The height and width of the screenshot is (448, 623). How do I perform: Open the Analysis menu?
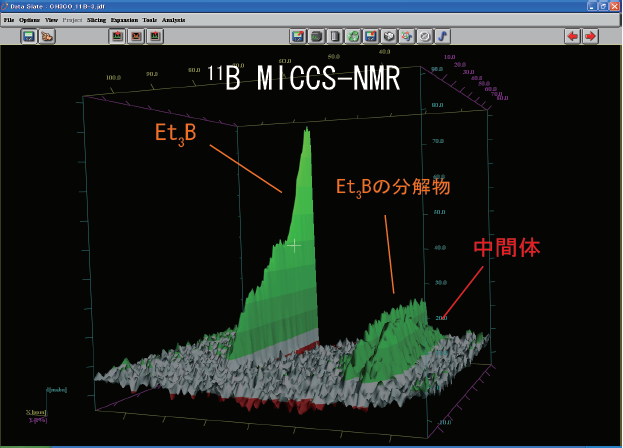(x=173, y=19)
